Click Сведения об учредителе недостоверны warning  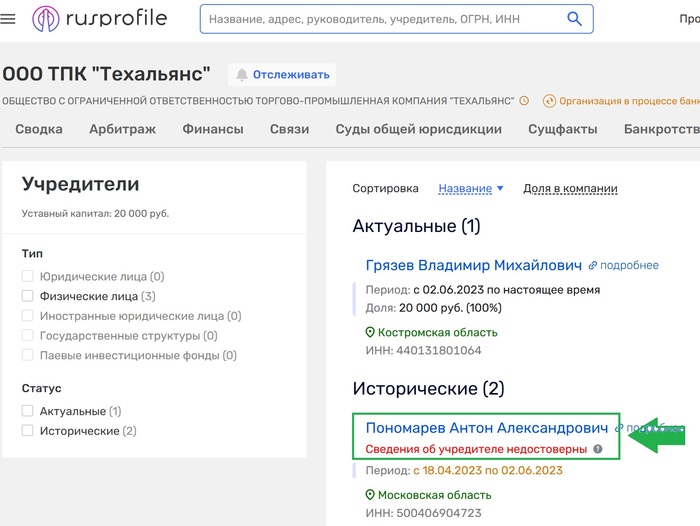point(476,449)
